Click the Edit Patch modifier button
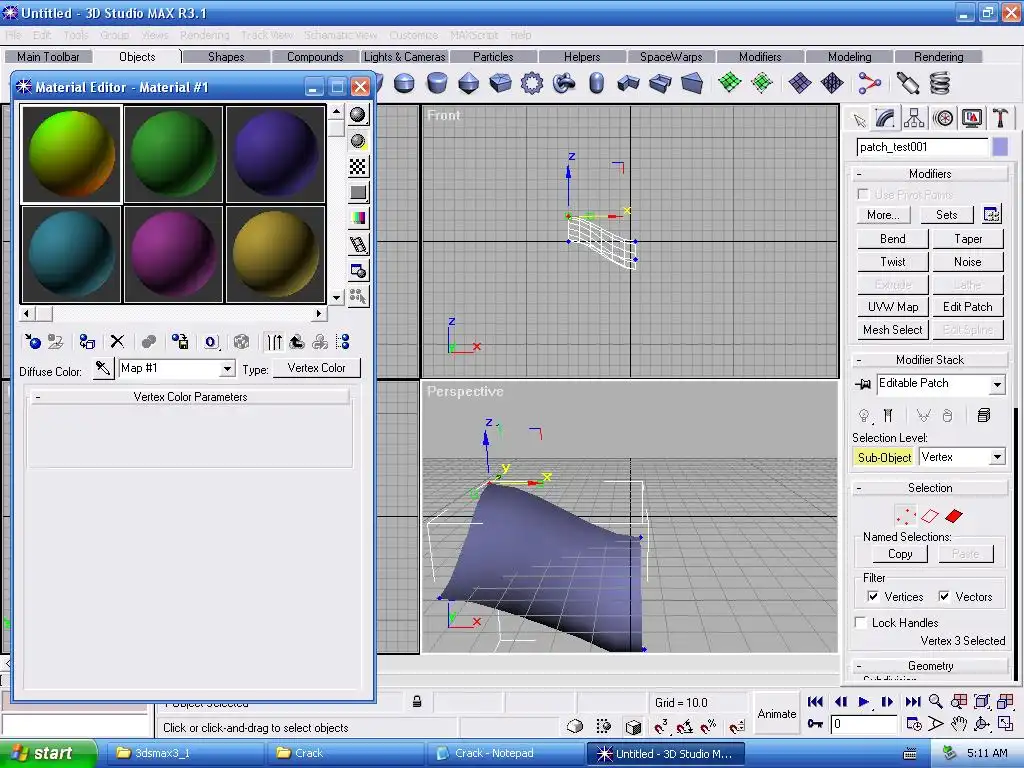1024x768 pixels. (x=968, y=307)
